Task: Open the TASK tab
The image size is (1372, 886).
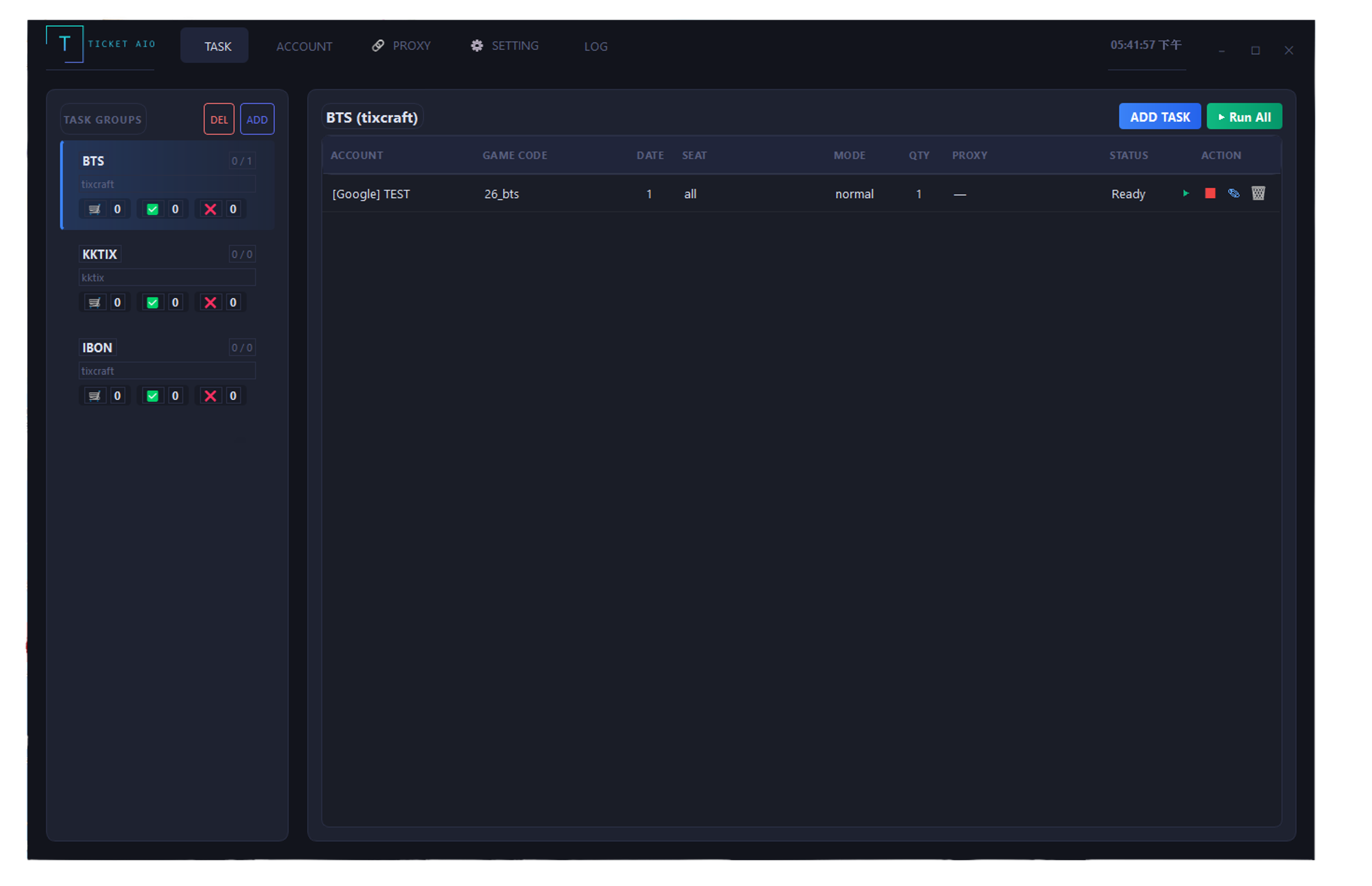Action: (215, 46)
